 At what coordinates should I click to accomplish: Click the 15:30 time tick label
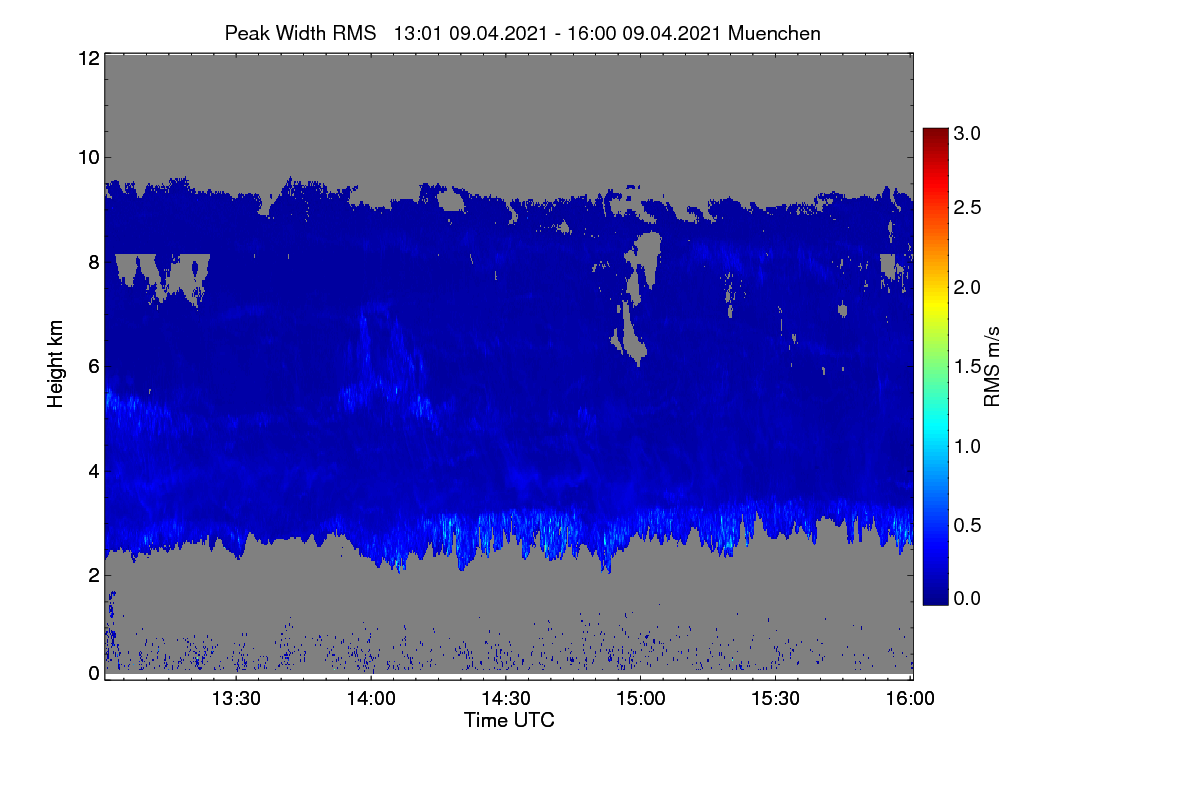point(775,698)
